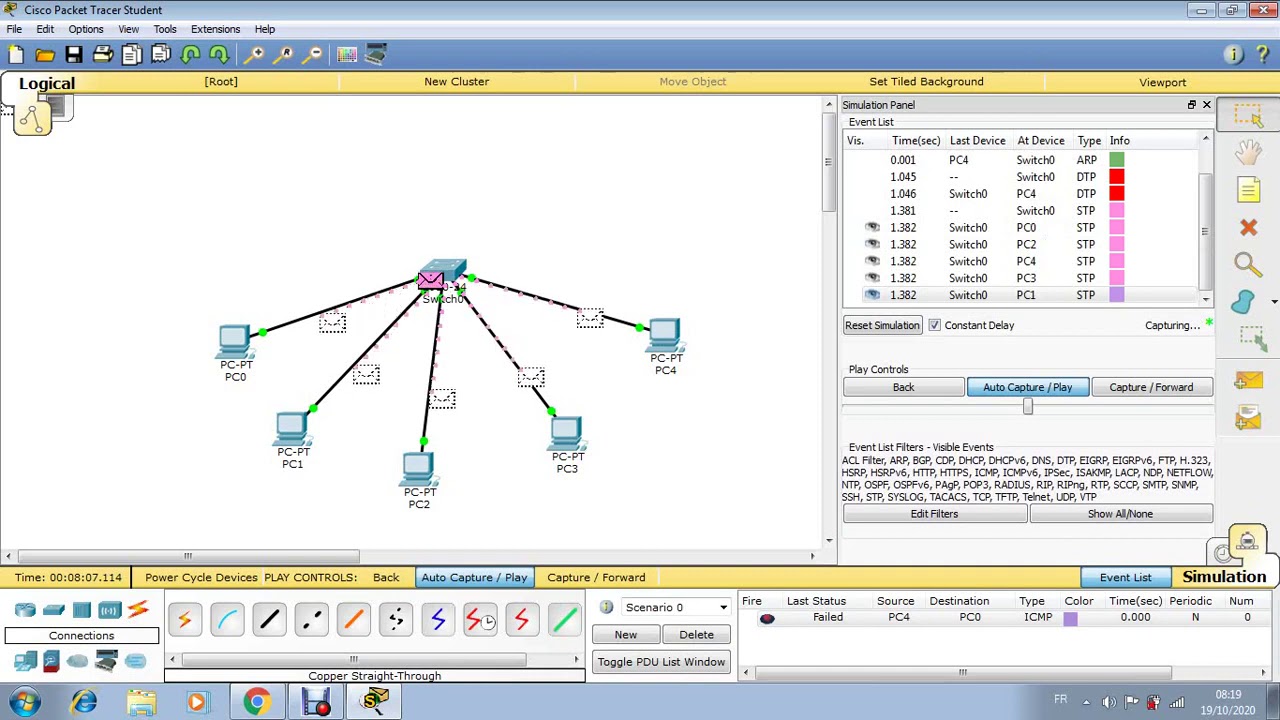Viewport: 1280px width, 720px height.
Task: Pick the Copper Cross-Over dashed cable
Action: pyautogui.click(x=311, y=621)
